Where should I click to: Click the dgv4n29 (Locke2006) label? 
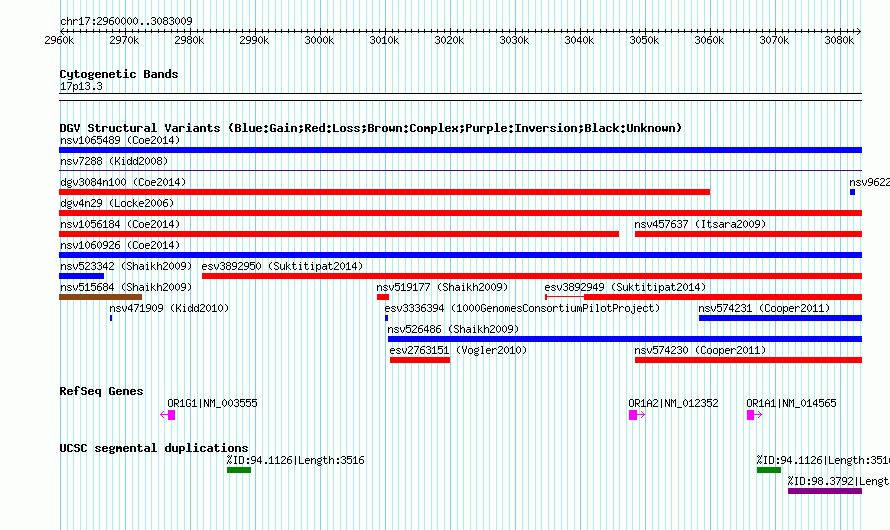pyautogui.click(x=117, y=203)
